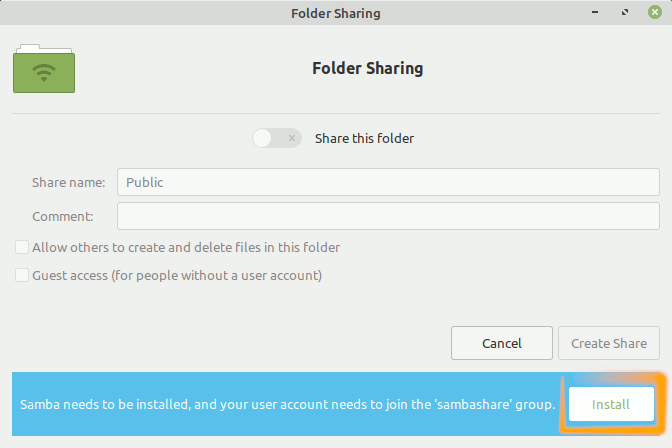
Task: Toggle the Share this folder switch
Action: click(277, 138)
